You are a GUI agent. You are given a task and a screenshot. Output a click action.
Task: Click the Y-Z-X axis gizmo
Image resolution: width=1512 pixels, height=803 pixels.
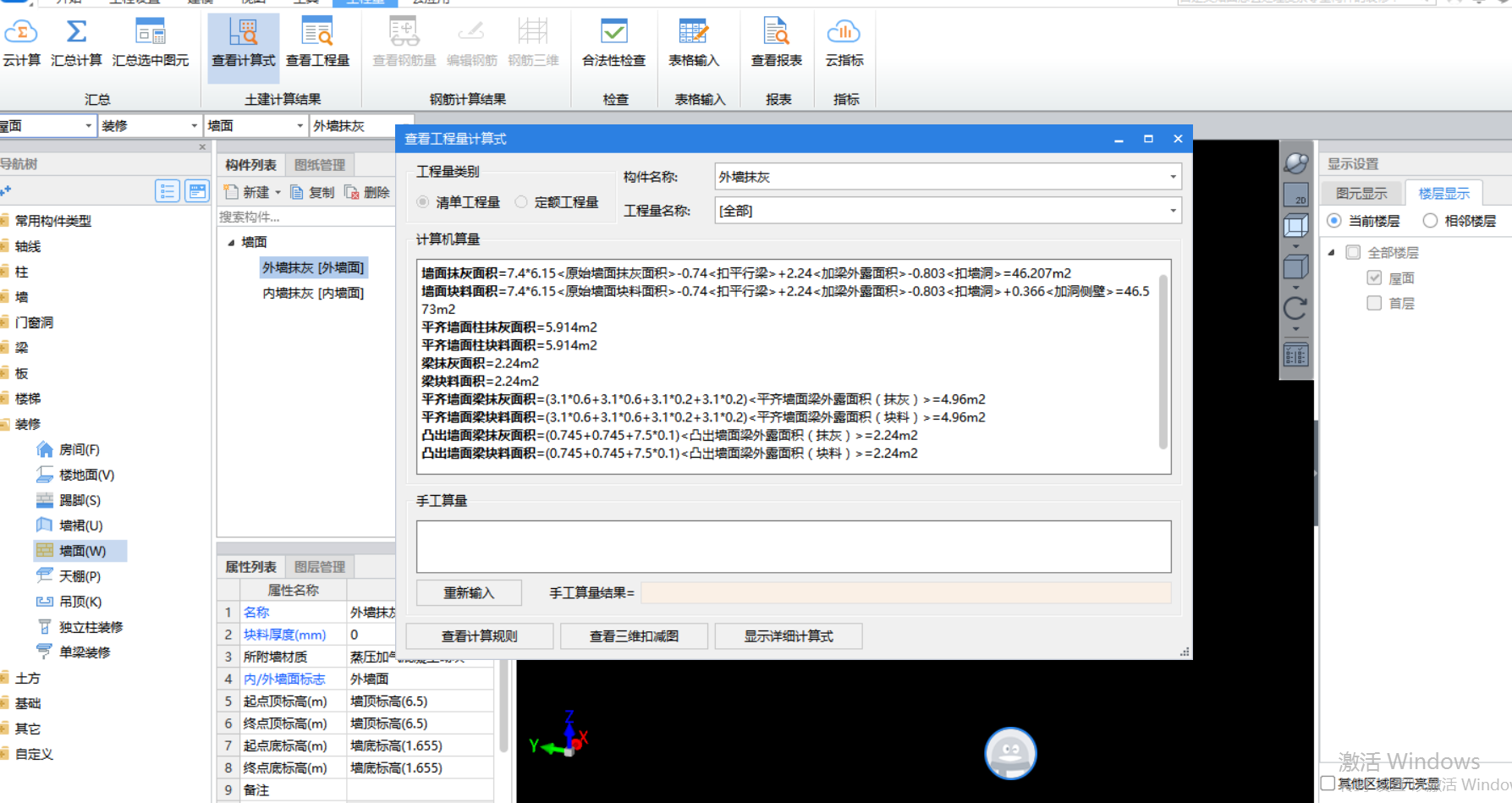click(559, 734)
